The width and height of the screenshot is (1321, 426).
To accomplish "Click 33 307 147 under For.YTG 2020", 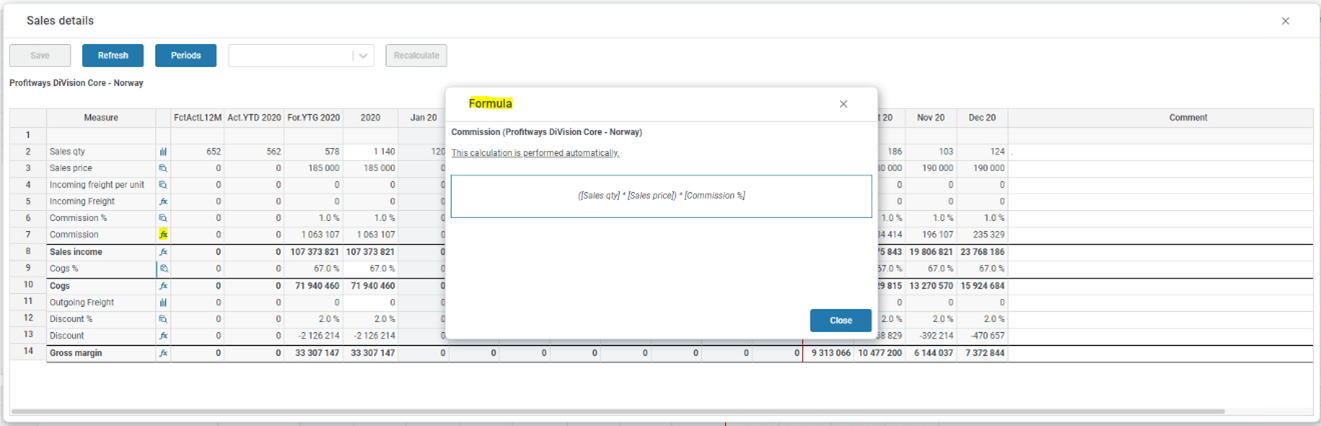I will tap(313, 353).
